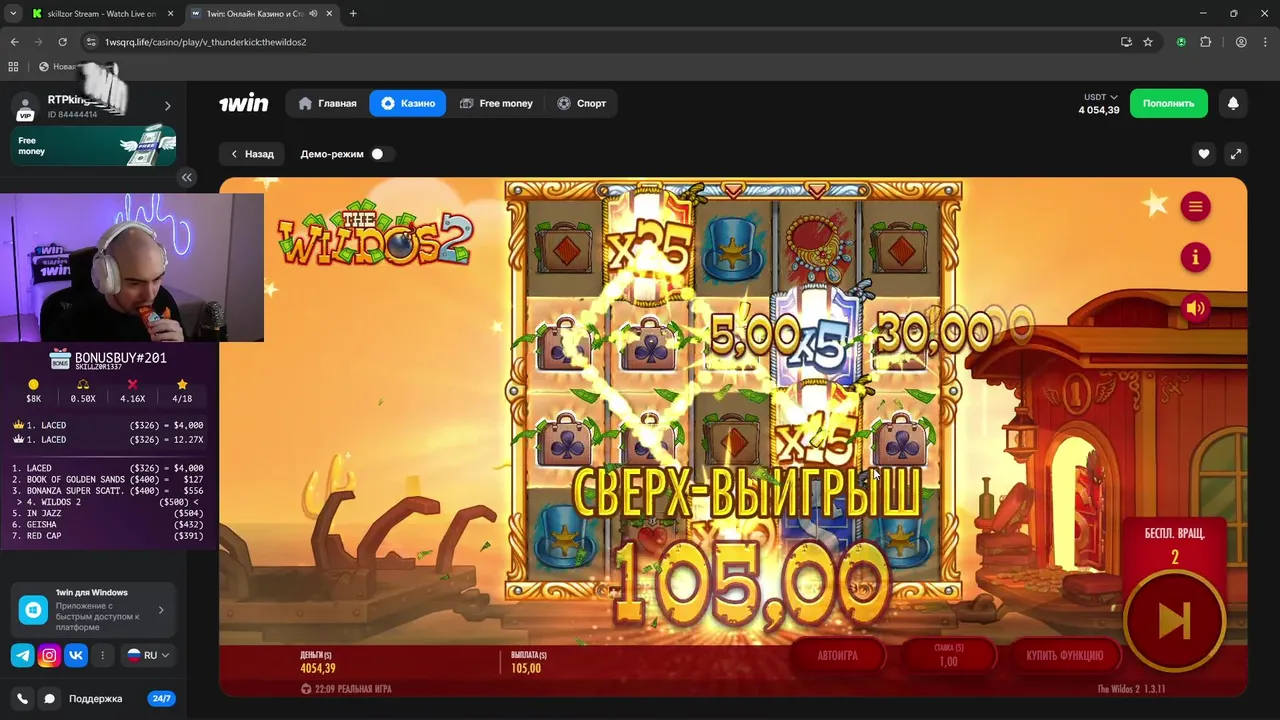Open browser apps grid icon
1280x720 pixels.
[13, 66]
